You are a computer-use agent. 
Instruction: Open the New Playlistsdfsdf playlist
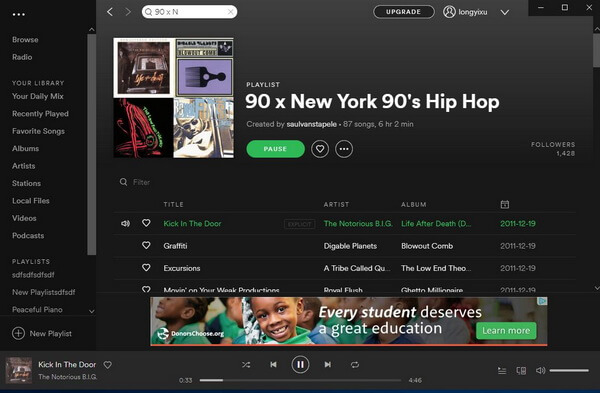[x=44, y=292]
